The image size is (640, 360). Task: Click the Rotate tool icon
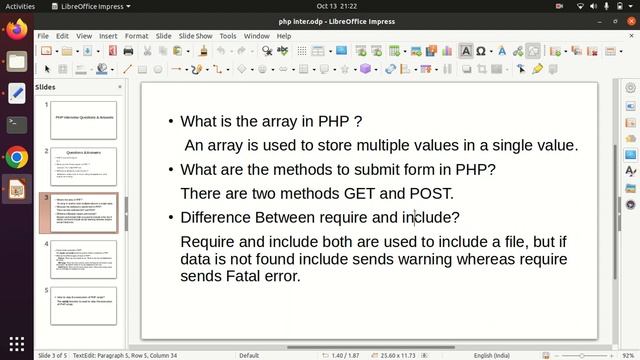(390, 69)
